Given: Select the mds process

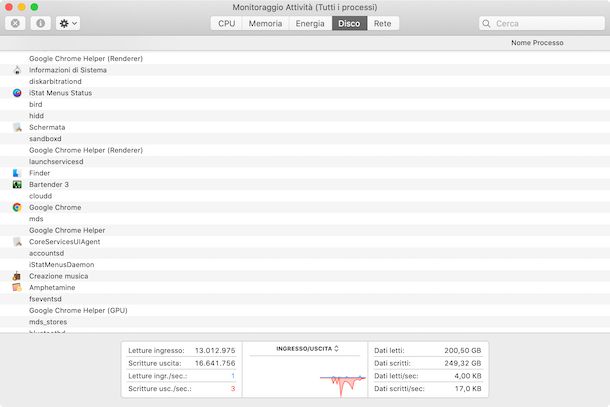Looking at the screenshot, I should 36,219.
